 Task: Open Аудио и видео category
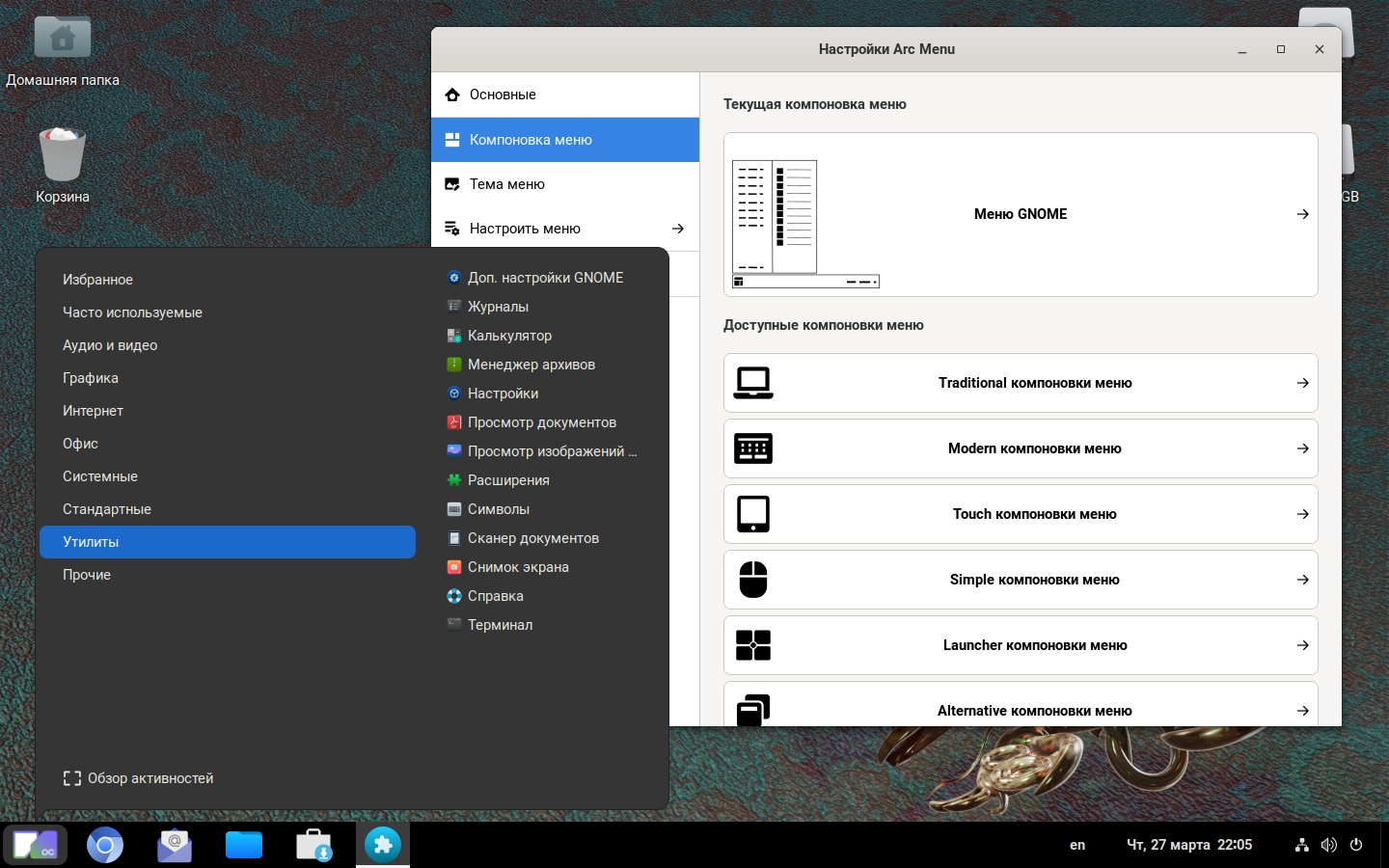point(228,345)
